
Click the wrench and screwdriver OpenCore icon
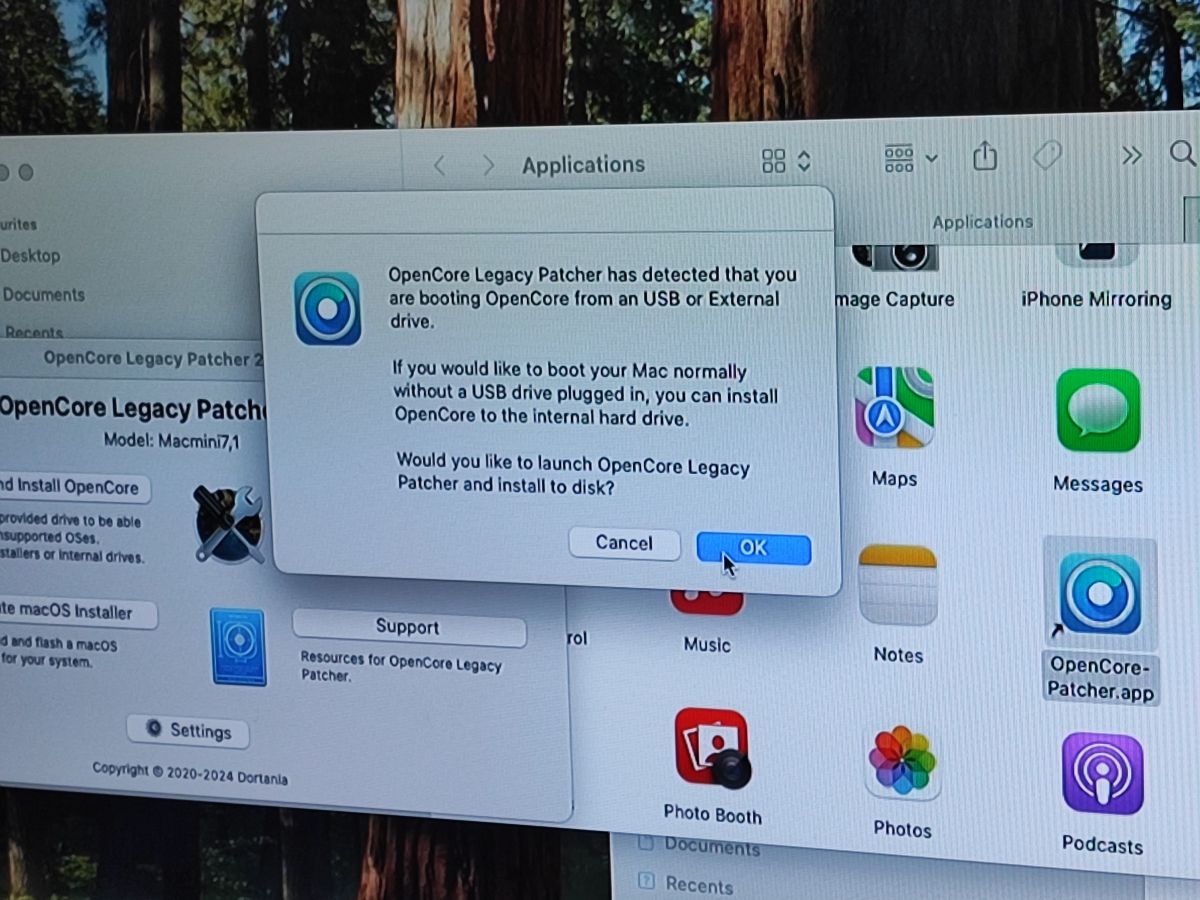click(229, 524)
